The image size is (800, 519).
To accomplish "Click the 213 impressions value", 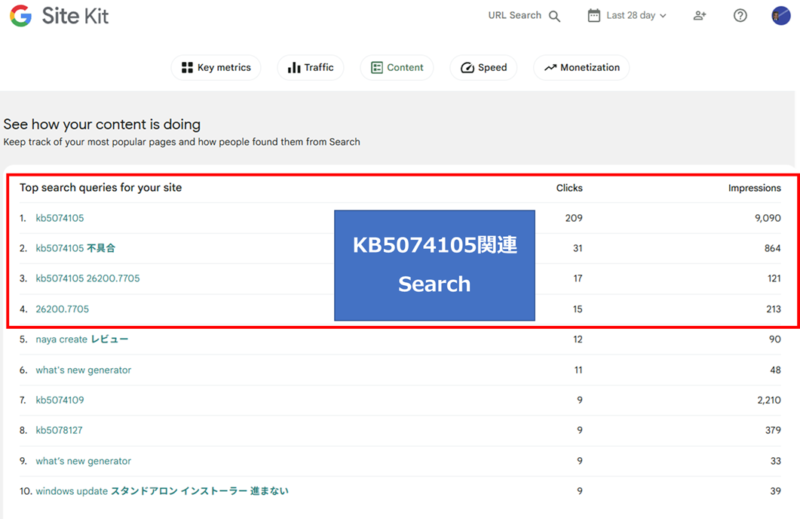I will pos(773,309).
